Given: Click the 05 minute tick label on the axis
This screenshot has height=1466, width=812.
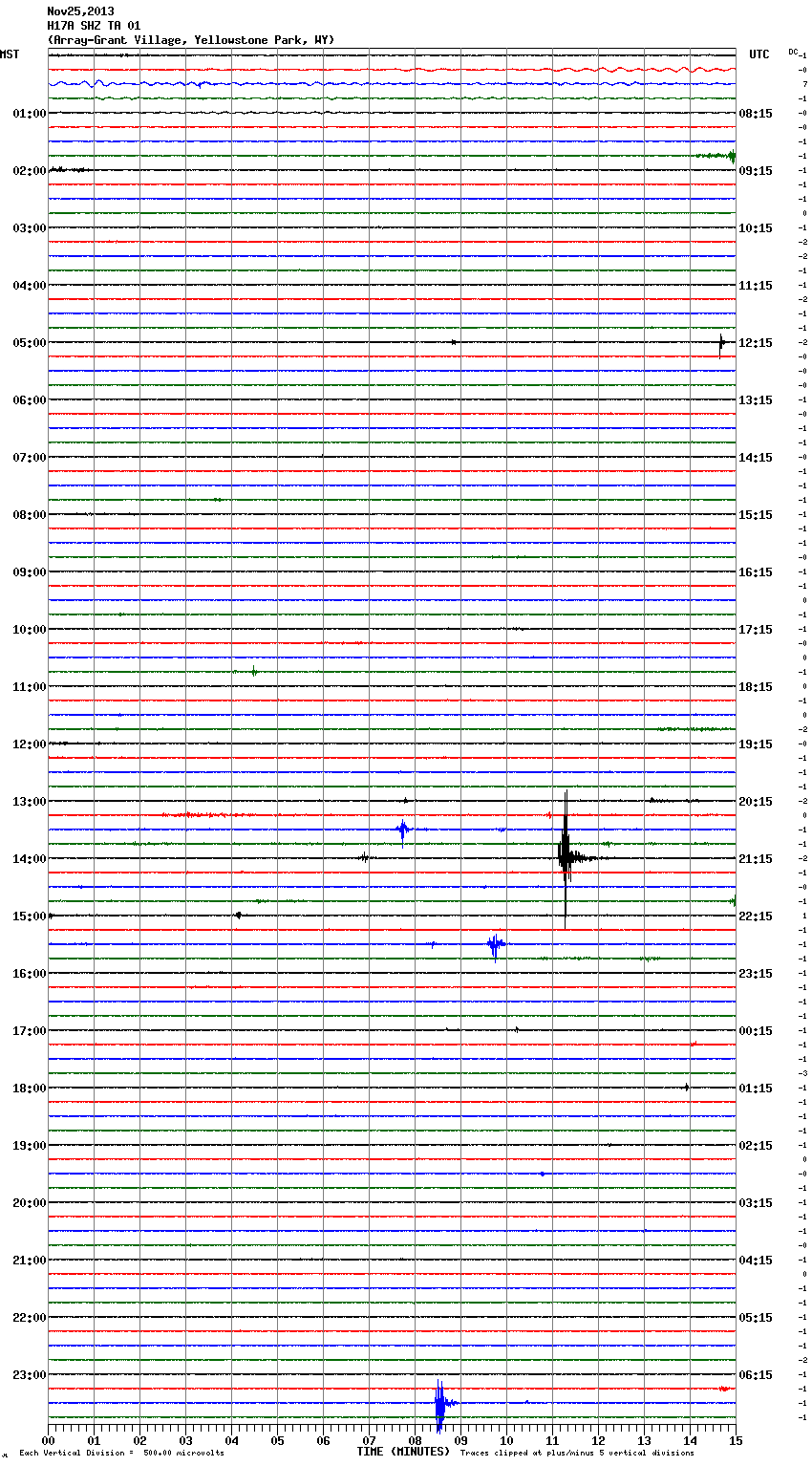Looking at the screenshot, I should (x=277, y=1440).
